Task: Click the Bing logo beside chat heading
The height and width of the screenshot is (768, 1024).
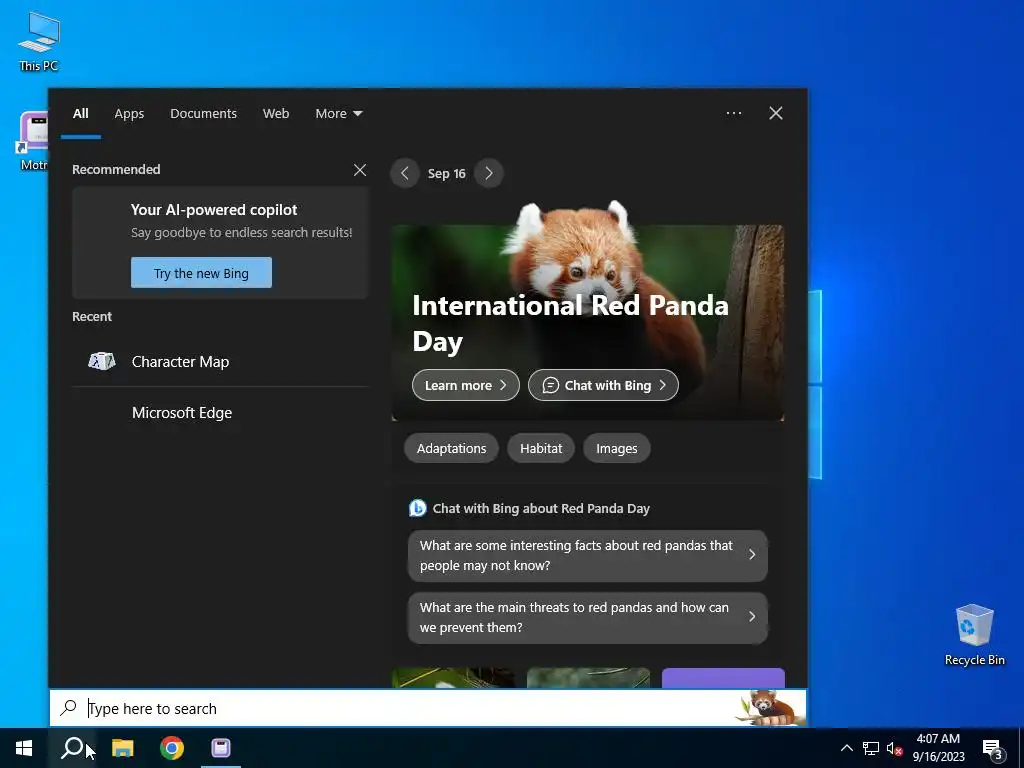Action: (x=417, y=508)
